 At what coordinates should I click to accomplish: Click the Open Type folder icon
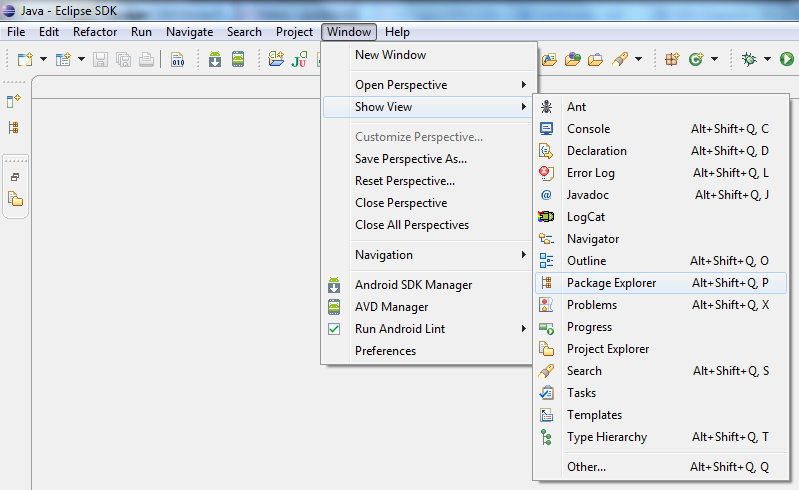click(549, 60)
